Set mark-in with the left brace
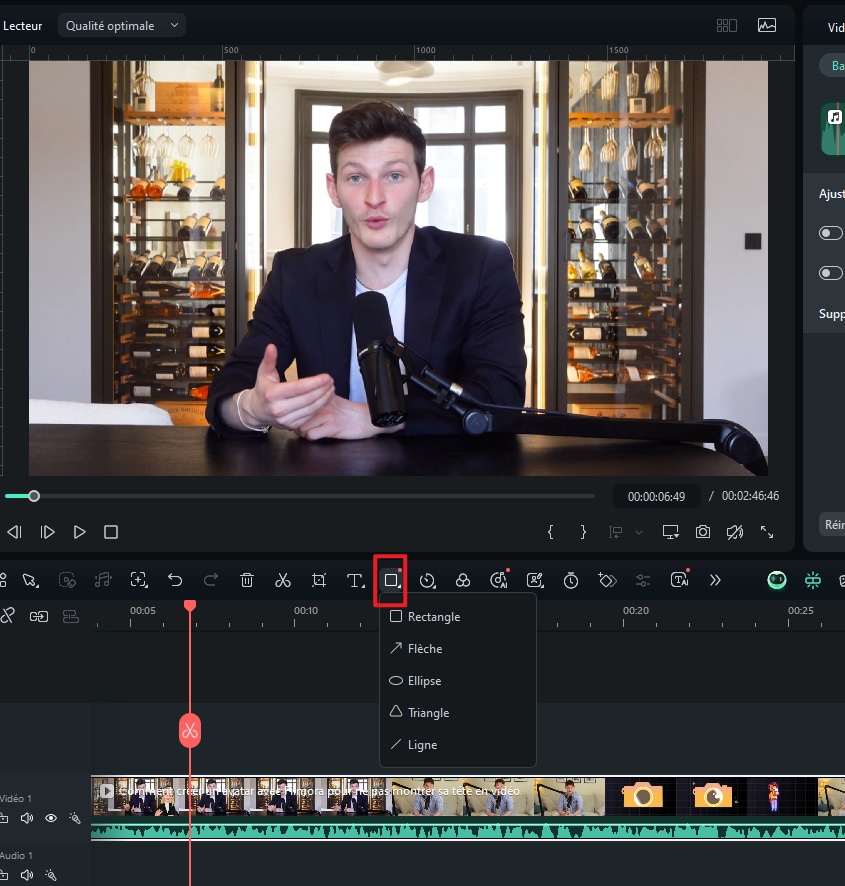Image resolution: width=845 pixels, height=886 pixels. point(550,532)
